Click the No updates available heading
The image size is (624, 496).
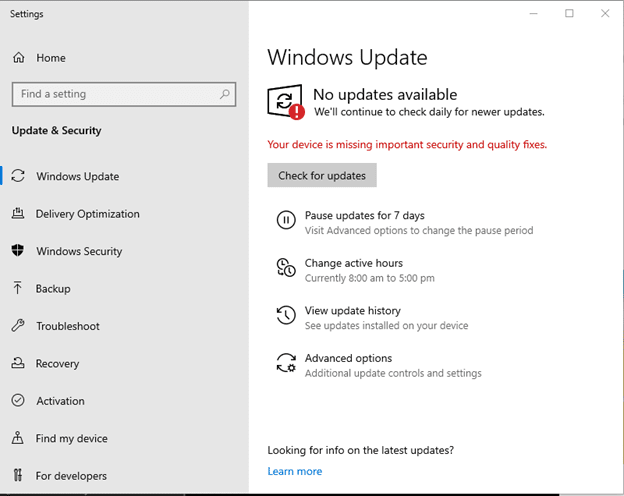(x=385, y=95)
